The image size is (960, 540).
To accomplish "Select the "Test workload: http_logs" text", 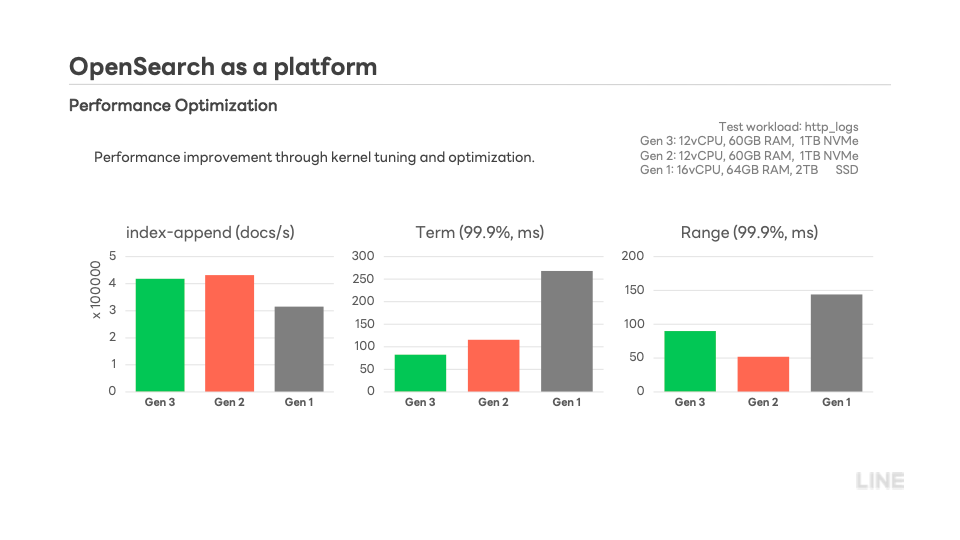I will click(x=788, y=127).
